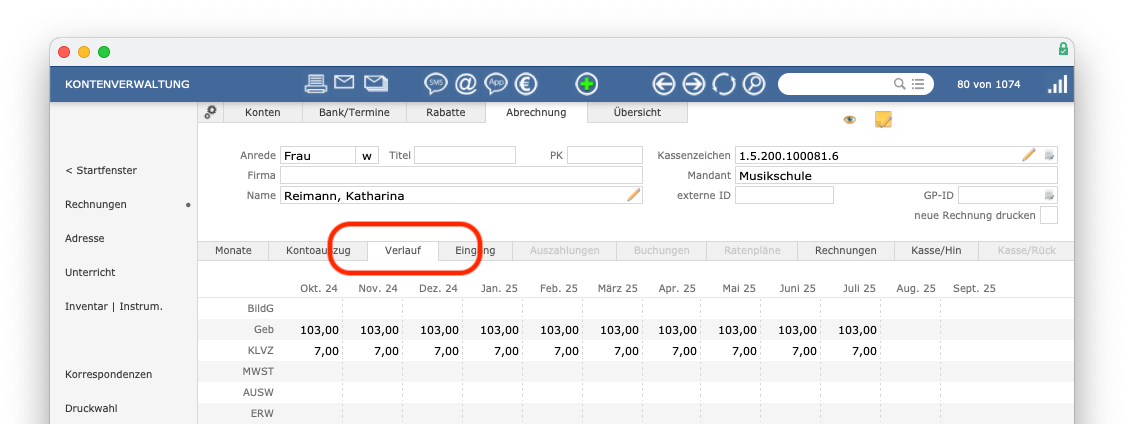
Task: Click the signal bars statistics icon
Action: 1057,84
